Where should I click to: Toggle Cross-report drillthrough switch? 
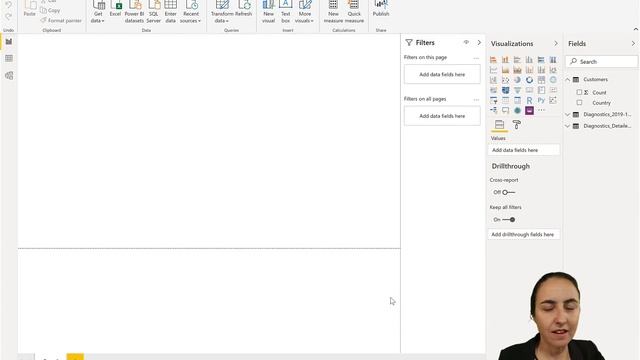[509, 192]
